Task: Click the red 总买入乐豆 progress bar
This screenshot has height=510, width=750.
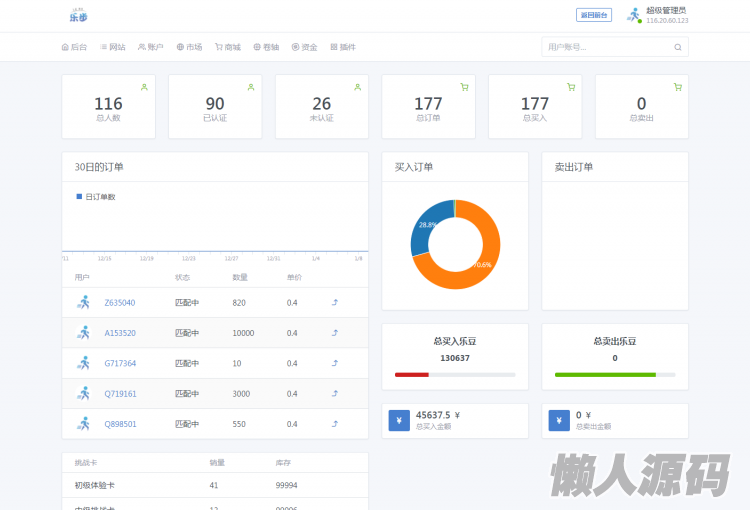Action: tap(412, 375)
